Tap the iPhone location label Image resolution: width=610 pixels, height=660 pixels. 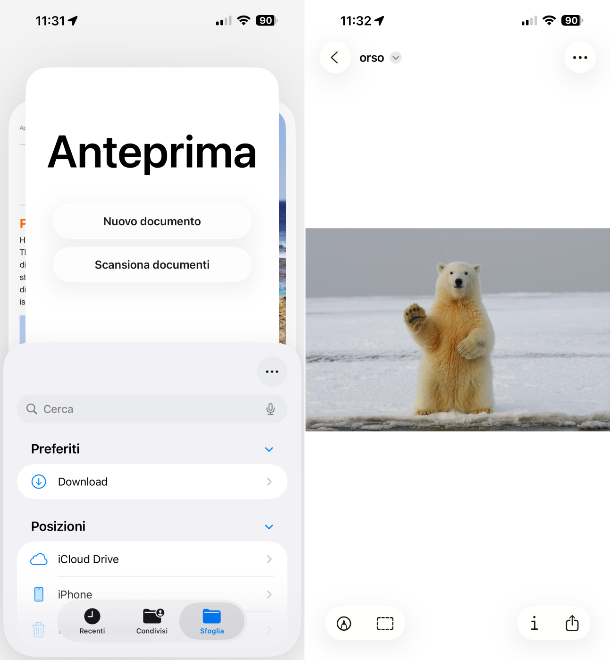[x=75, y=594]
